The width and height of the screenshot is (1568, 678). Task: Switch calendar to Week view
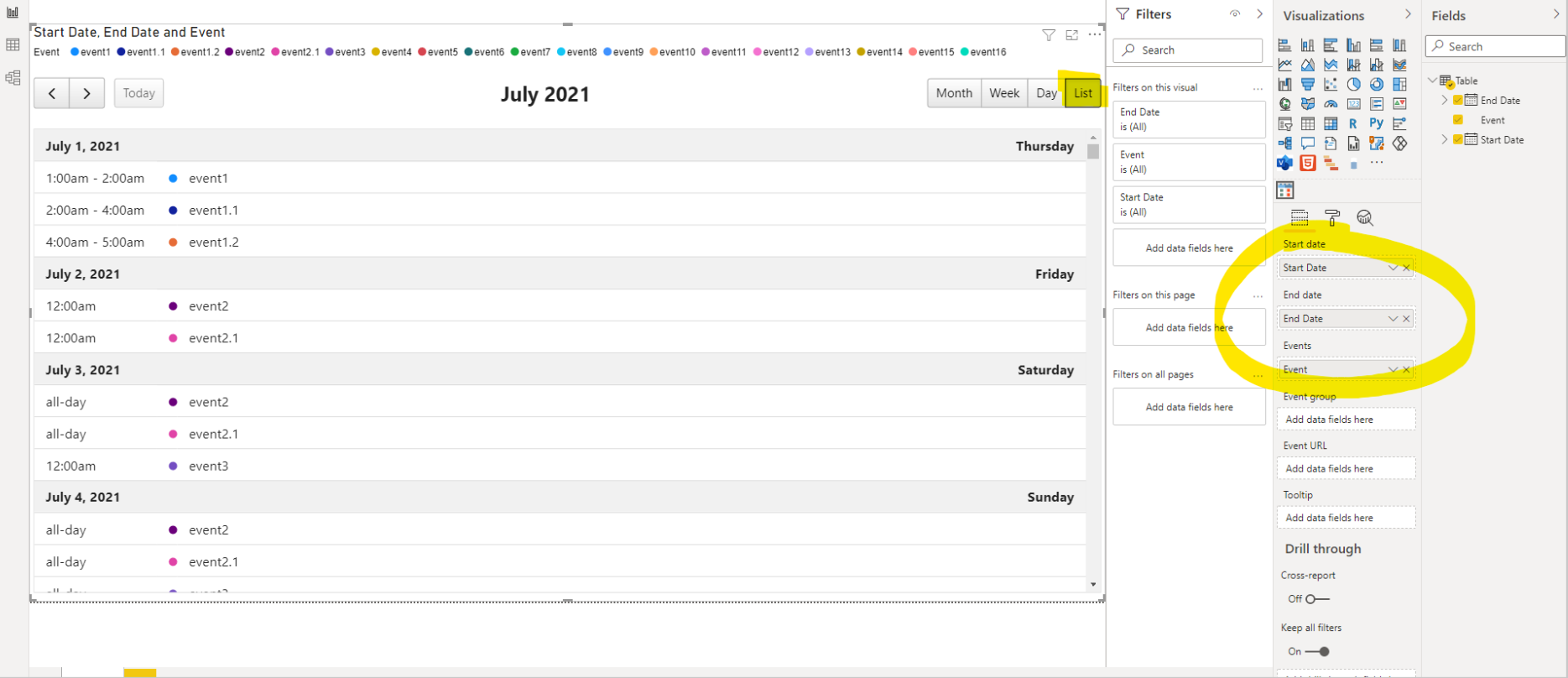pos(1004,93)
